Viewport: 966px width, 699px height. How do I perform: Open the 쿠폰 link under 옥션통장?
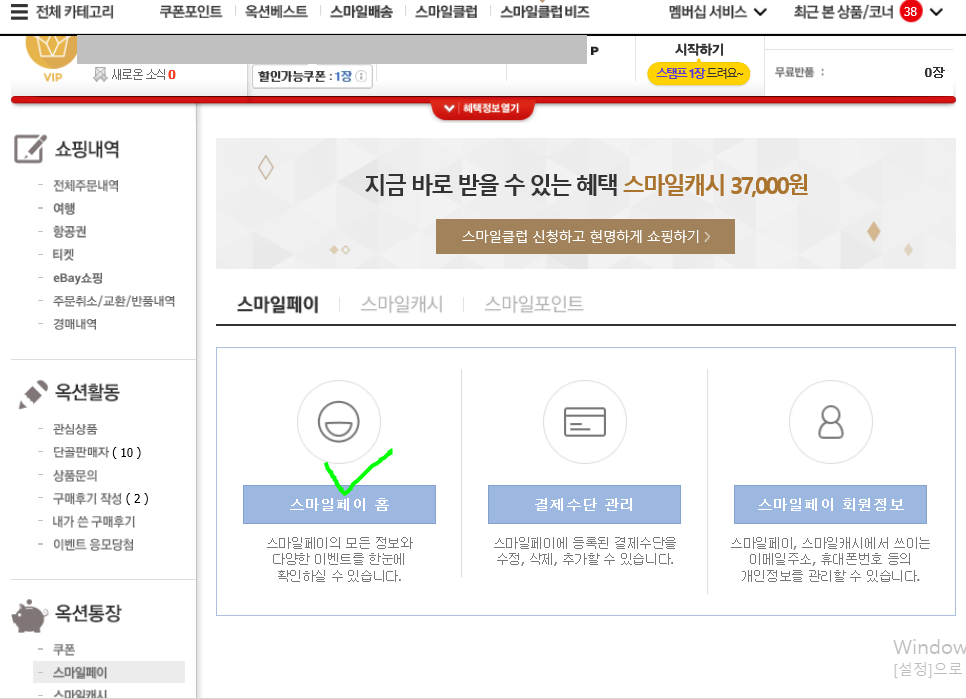(x=63, y=650)
